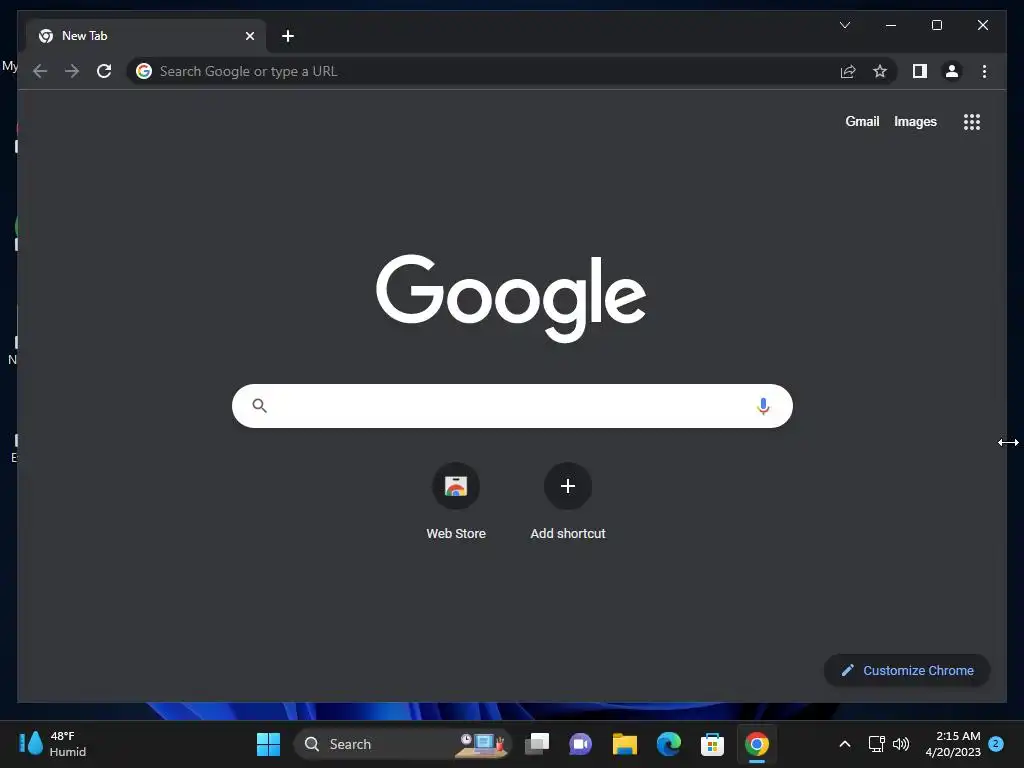
Task: Open Microsoft Store from taskbar
Action: pyautogui.click(x=712, y=744)
